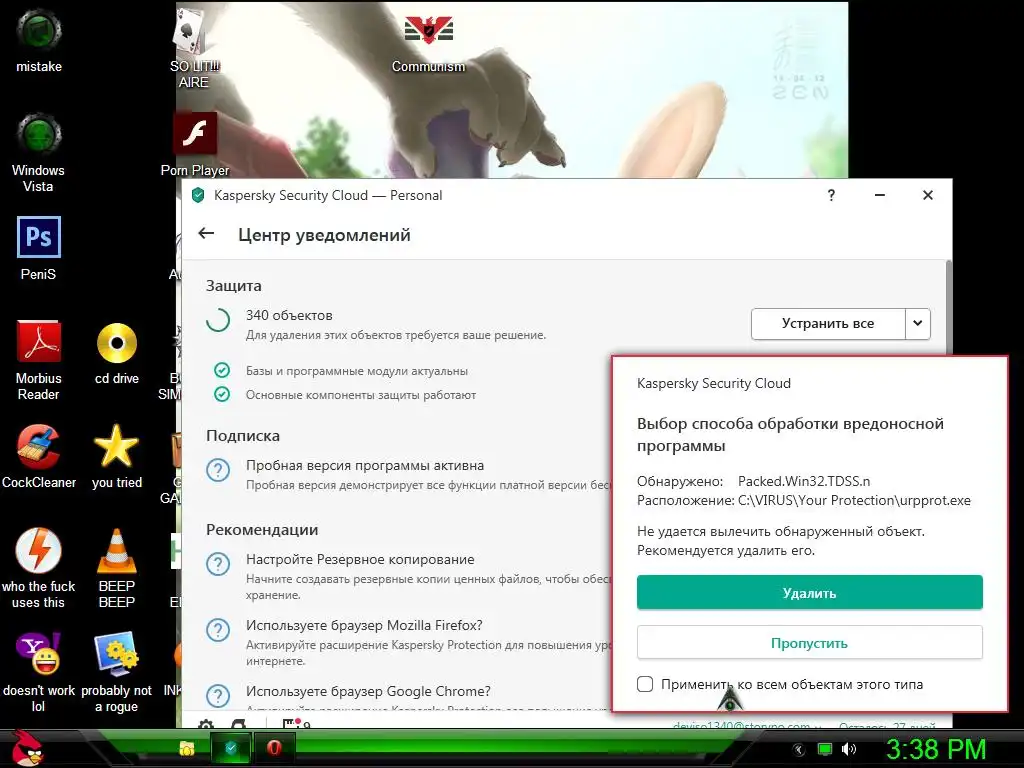Viewport: 1024px width, 768px height.
Task: Click 'Пробная версия программы активна' text
Action: click(365, 465)
